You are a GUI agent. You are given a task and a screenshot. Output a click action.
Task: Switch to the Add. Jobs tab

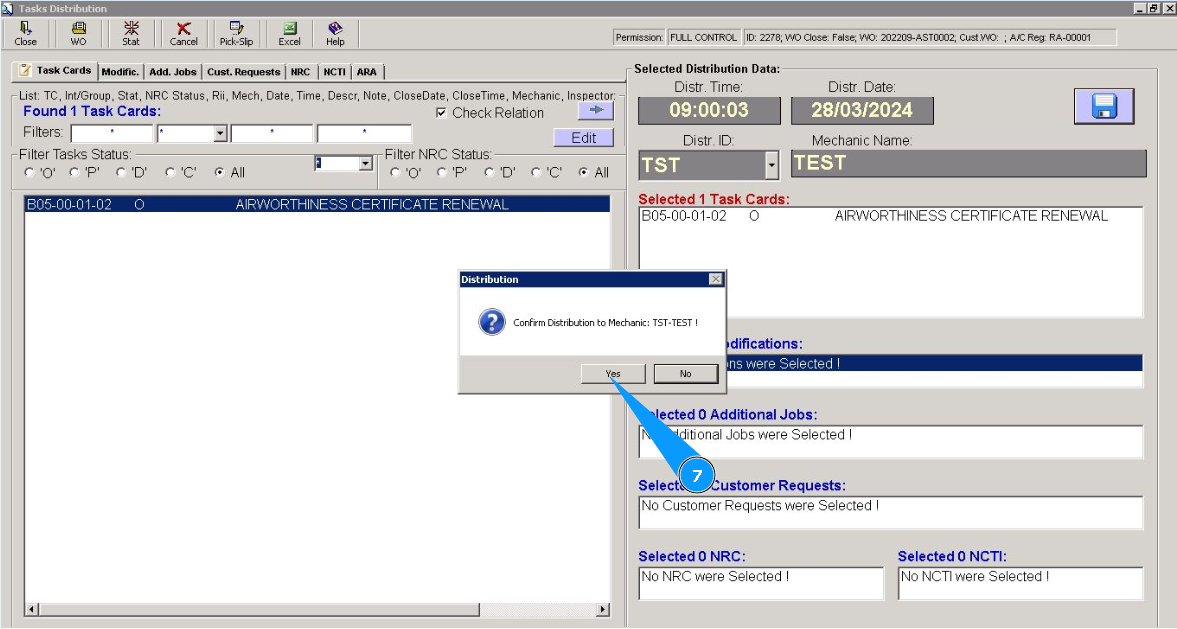point(173,72)
